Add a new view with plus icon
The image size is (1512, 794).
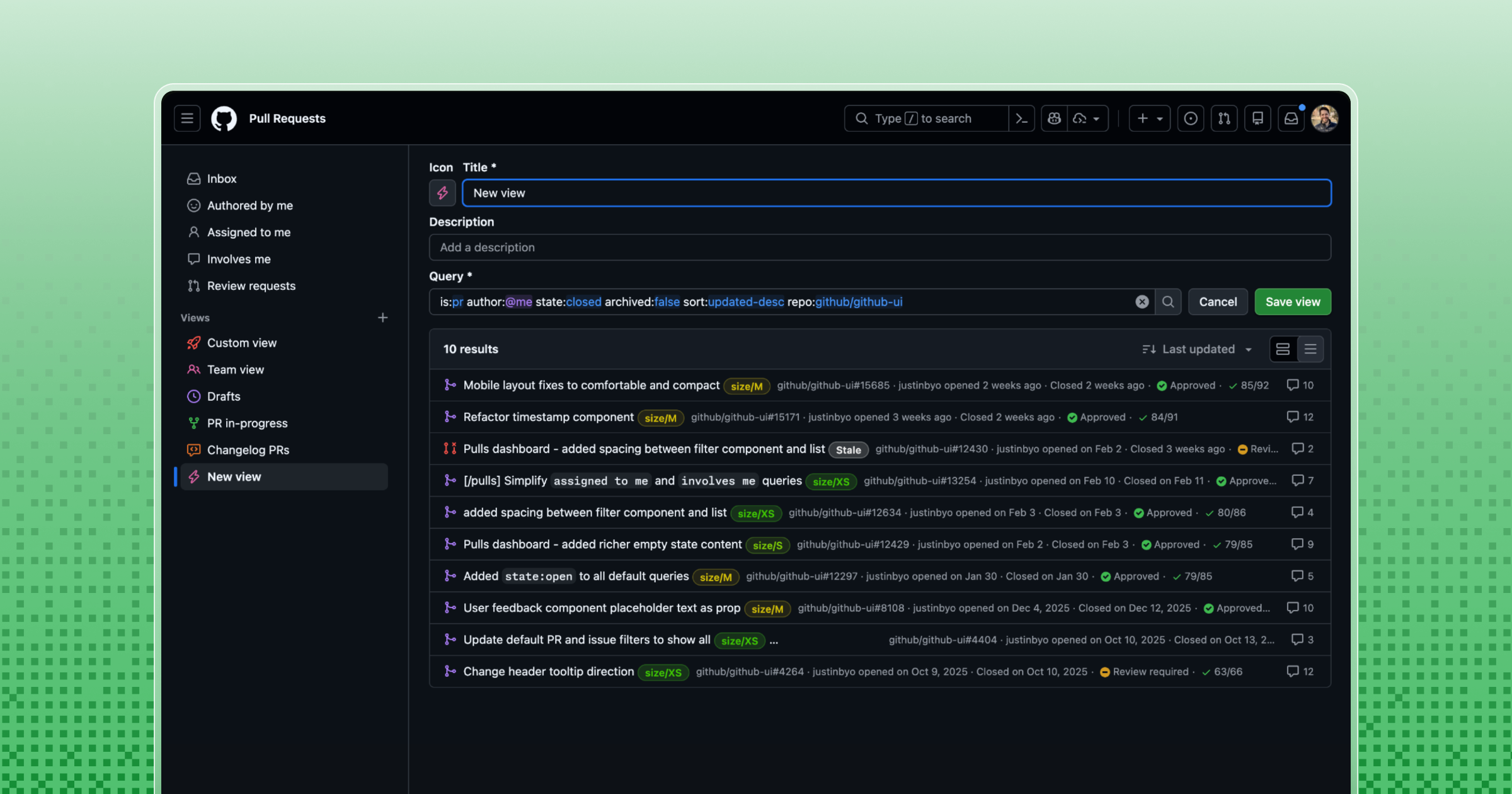click(382, 318)
